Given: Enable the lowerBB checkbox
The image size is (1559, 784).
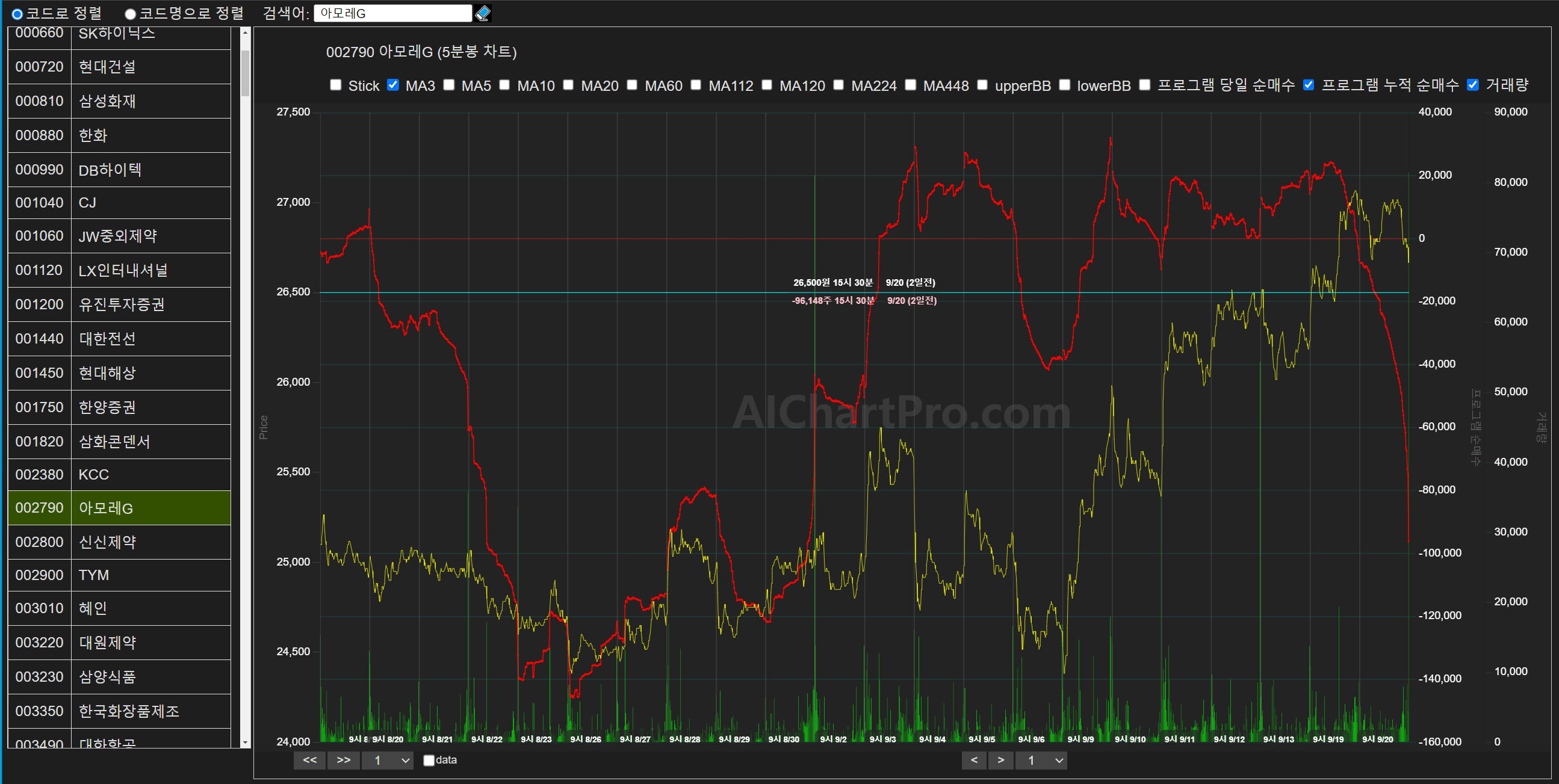Looking at the screenshot, I should coord(1065,85).
